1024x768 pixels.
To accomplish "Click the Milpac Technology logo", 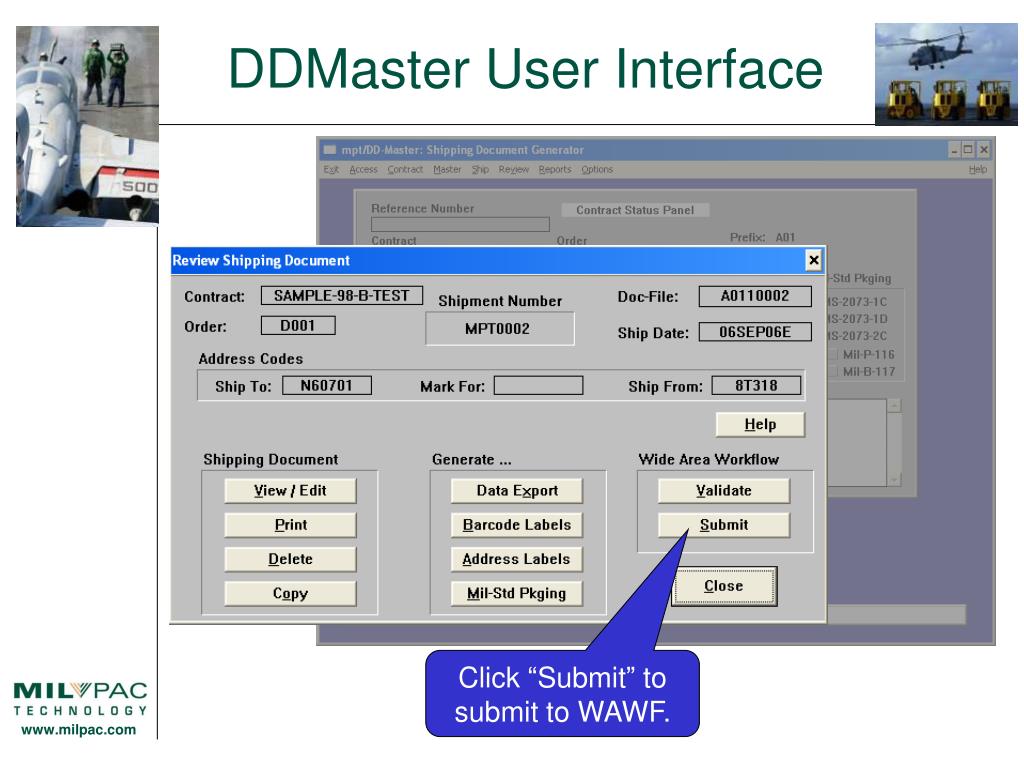I will (x=80, y=699).
